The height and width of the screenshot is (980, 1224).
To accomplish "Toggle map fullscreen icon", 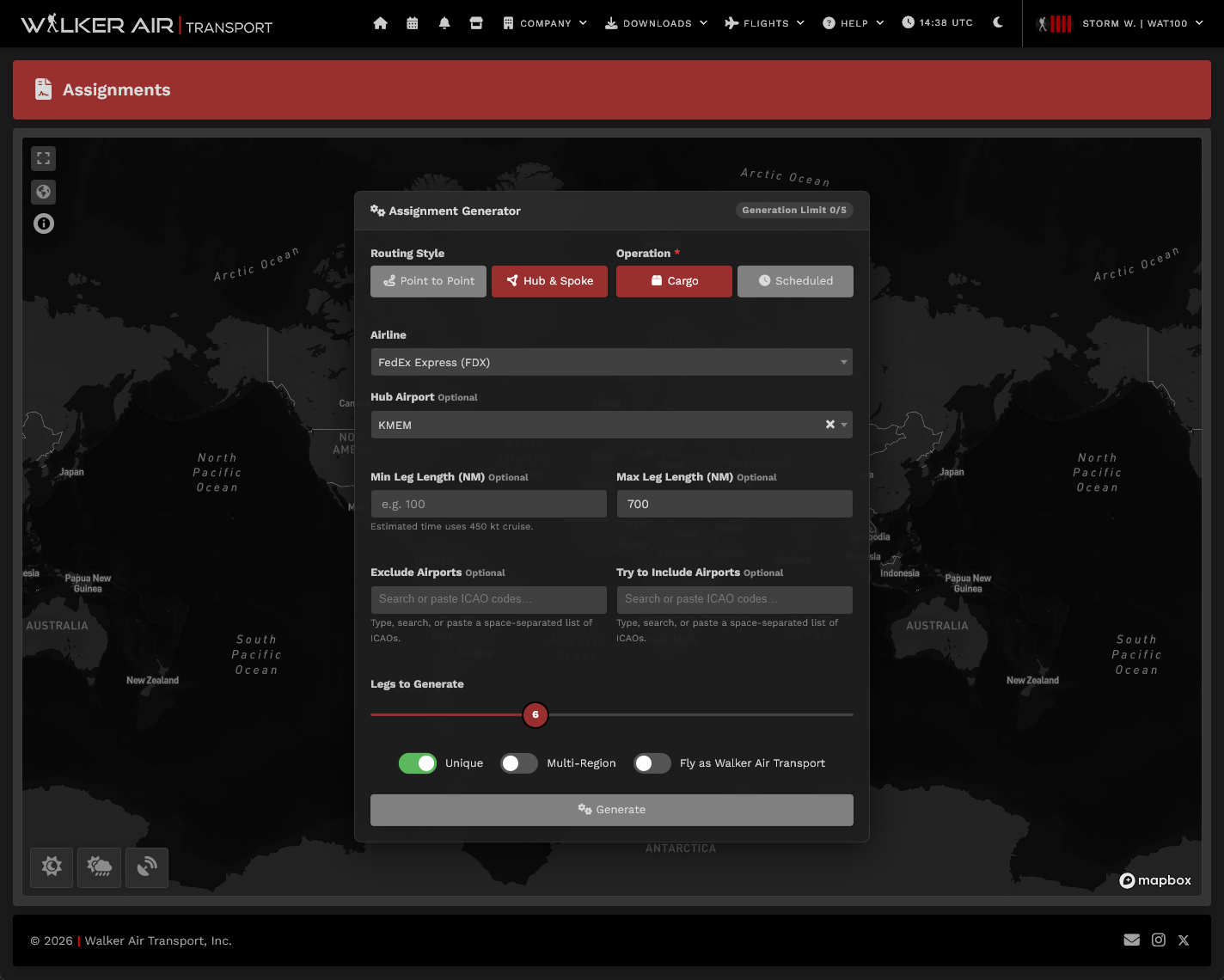I will [44, 158].
